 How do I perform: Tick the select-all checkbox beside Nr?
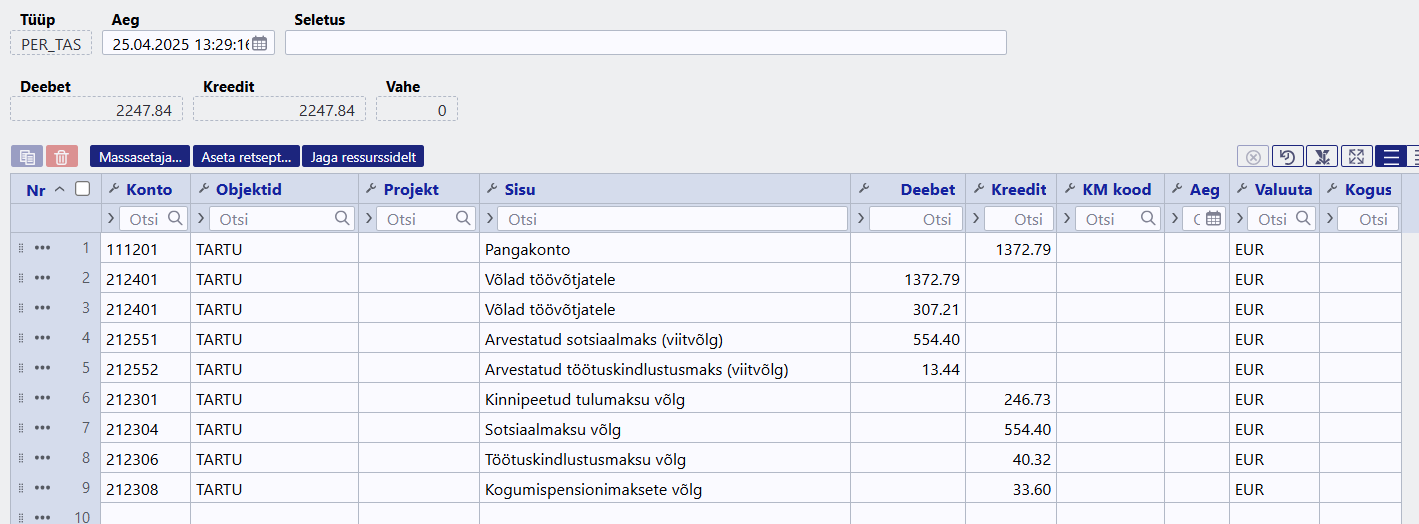pos(83,189)
